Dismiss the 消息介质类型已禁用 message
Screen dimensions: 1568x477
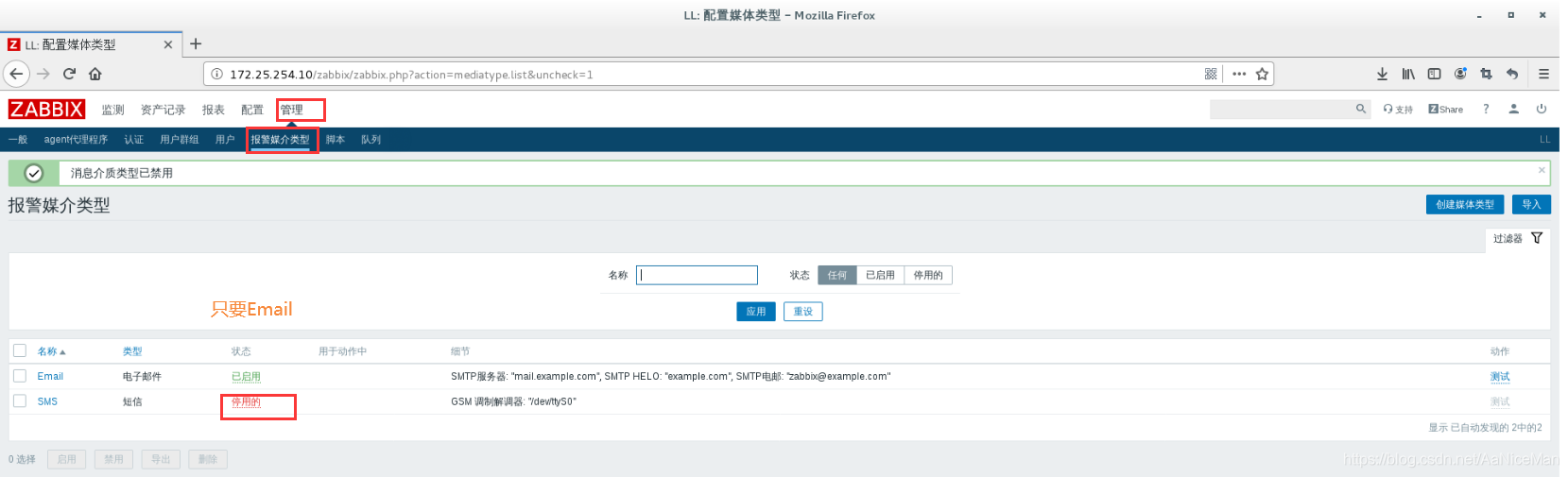[1542, 170]
